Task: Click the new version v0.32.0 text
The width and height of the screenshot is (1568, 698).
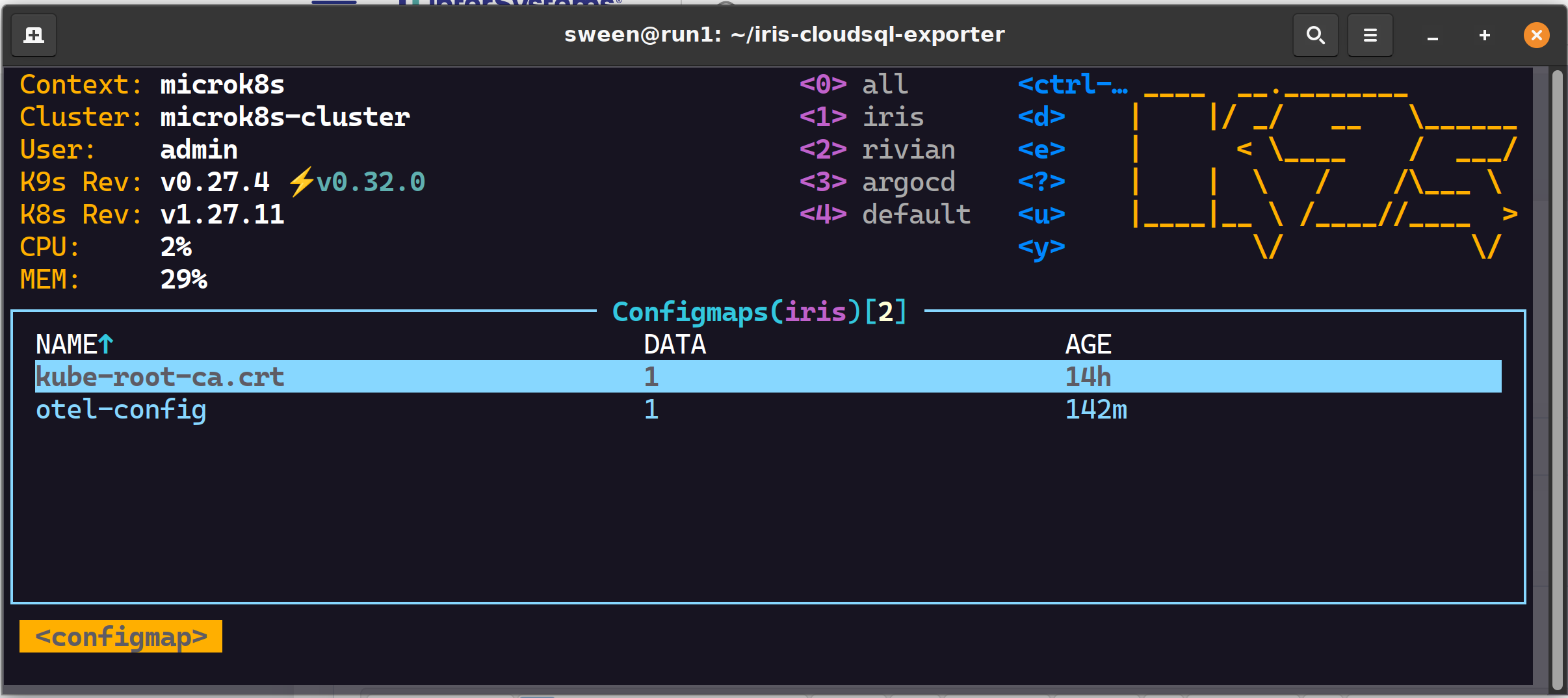Action: pos(371,182)
